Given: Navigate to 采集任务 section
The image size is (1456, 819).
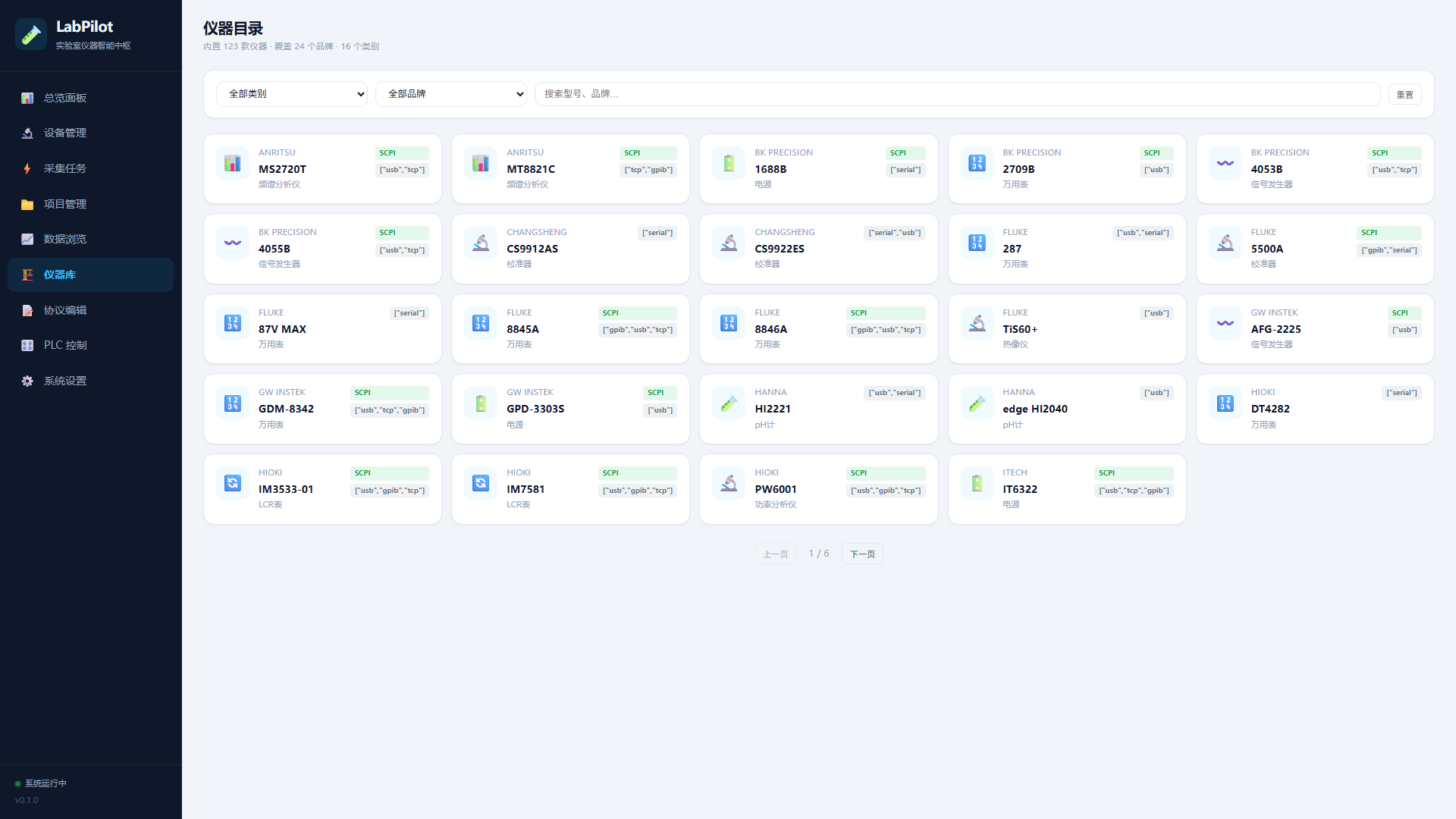Looking at the screenshot, I should [90, 168].
